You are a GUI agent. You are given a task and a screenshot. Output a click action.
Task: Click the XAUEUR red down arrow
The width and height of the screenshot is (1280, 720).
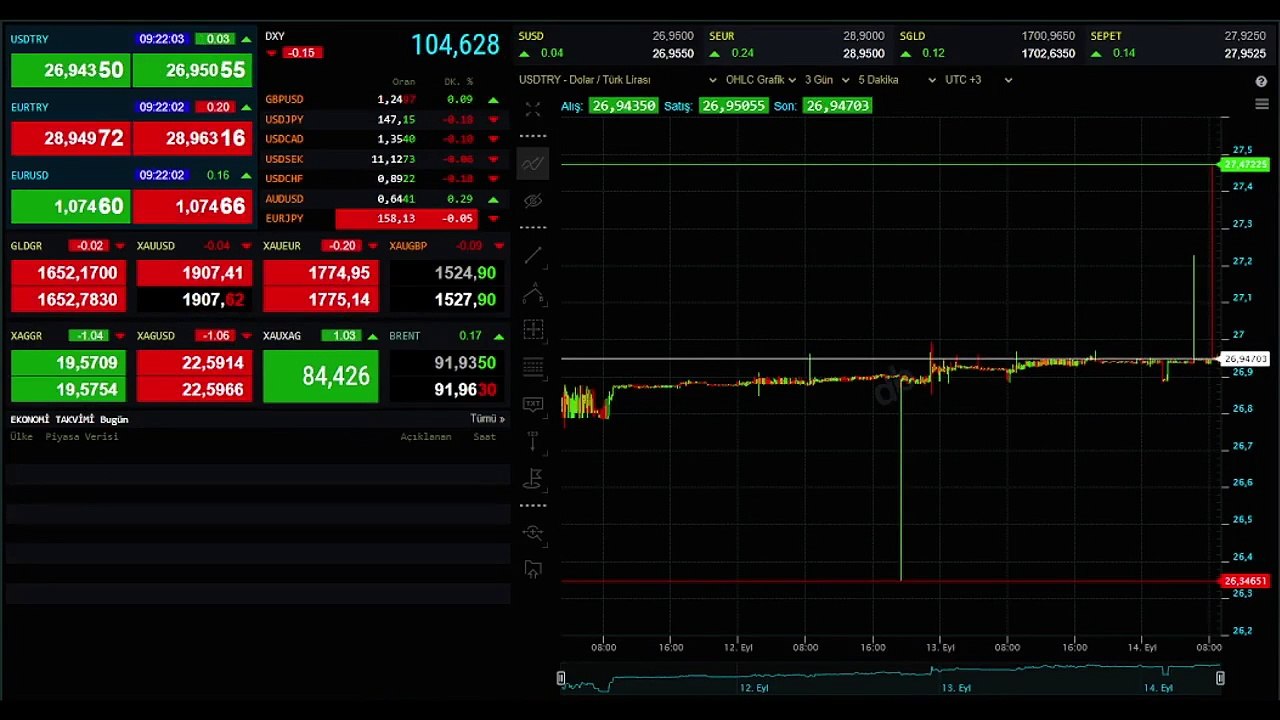pyautogui.click(x=373, y=246)
